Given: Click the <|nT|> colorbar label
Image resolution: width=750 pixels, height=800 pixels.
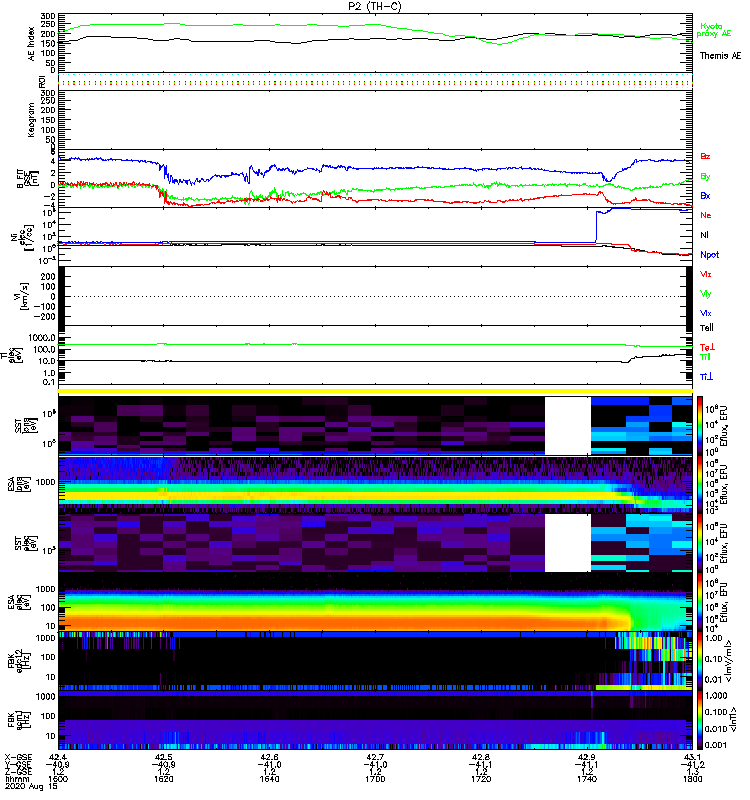Looking at the screenshot, I should point(733,719).
